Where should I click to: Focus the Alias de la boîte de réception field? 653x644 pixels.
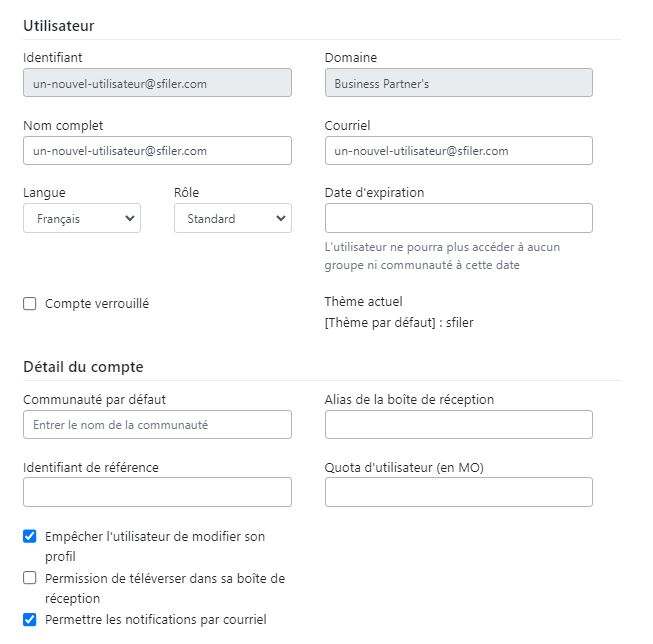click(x=459, y=425)
